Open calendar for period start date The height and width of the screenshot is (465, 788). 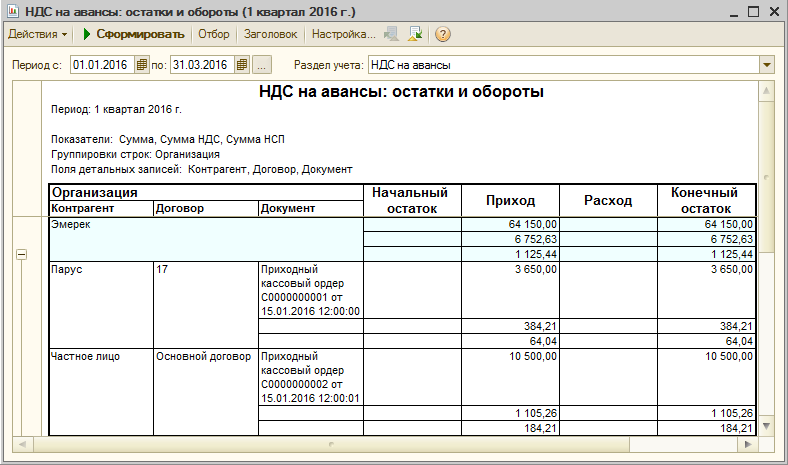tap(142, 65)
